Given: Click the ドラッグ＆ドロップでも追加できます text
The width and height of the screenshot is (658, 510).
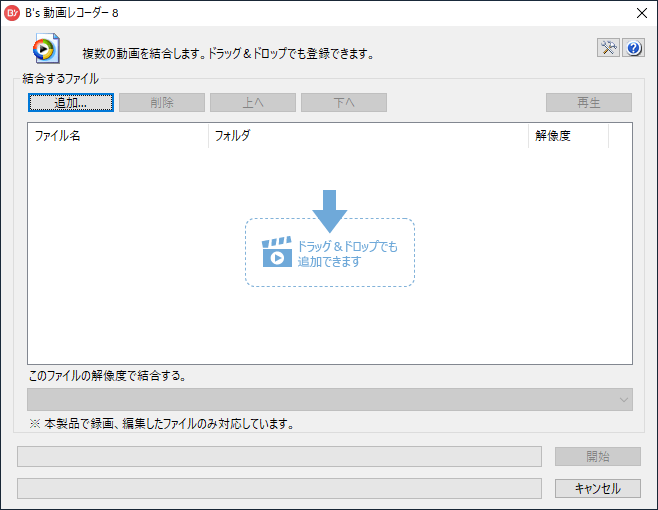Looking at the screenshot, I should point(347,254).
